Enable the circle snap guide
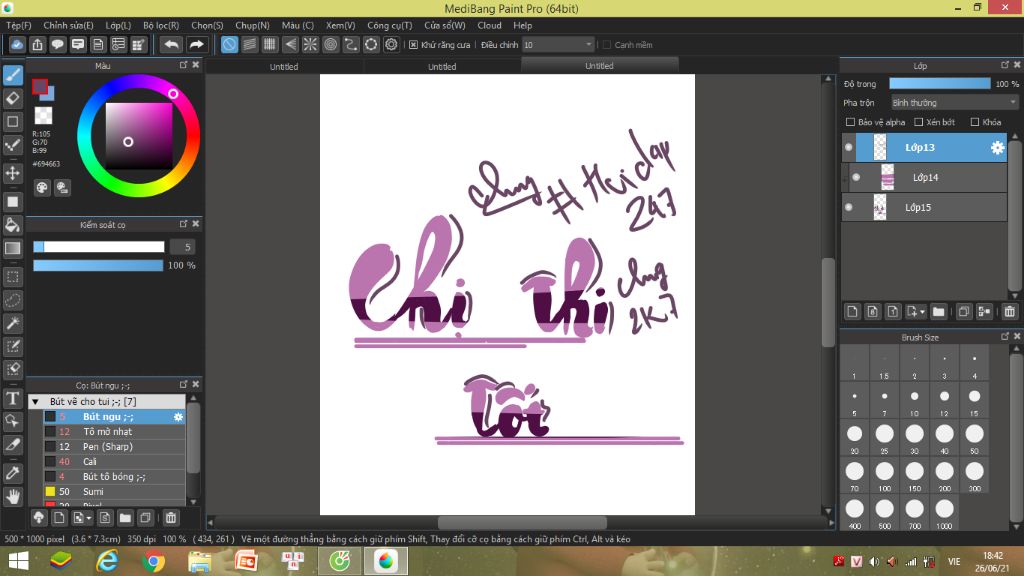This screenshot has width=1024, height=576. click(330, 44)
